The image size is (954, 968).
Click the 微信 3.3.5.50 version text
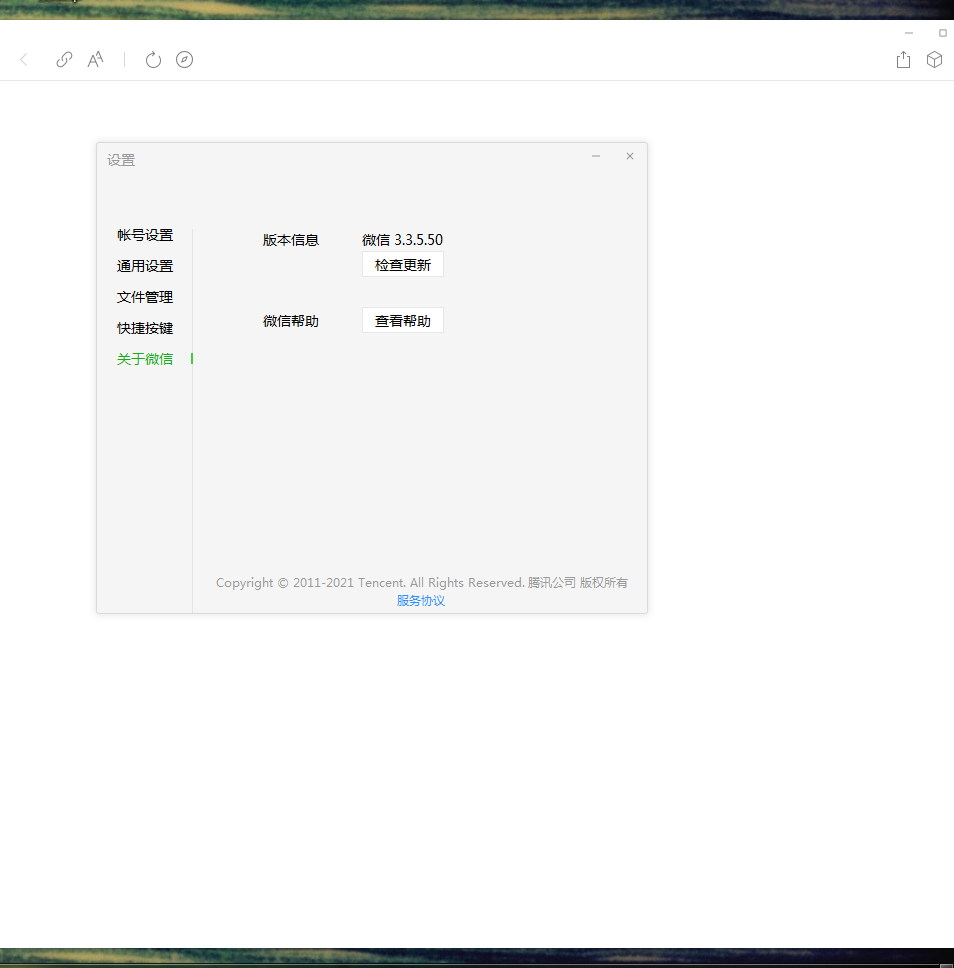coord(403,240)
